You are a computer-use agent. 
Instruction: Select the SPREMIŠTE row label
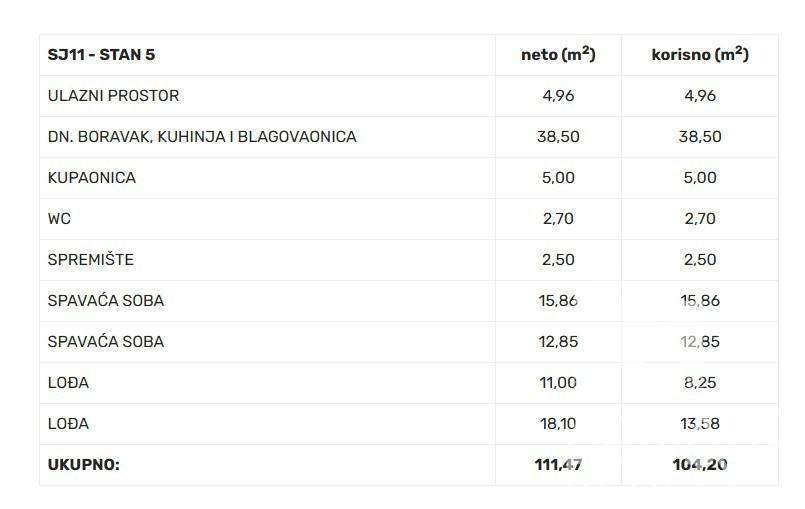(91, 259)
